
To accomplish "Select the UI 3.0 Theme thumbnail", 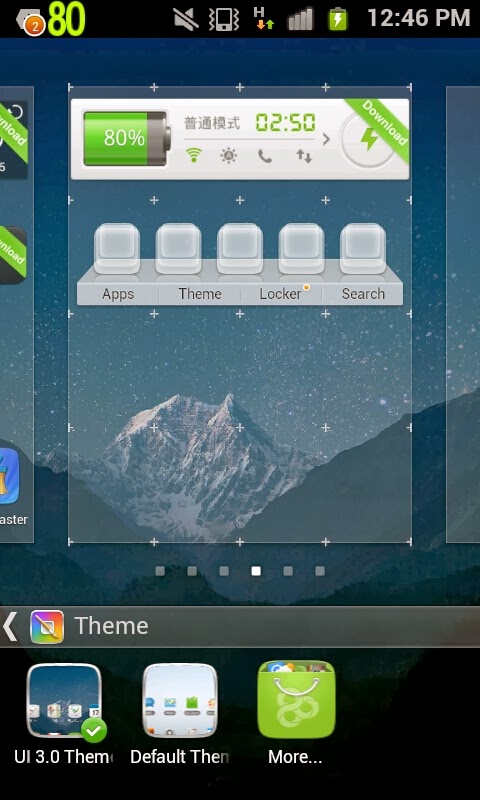I will point(65,702).
